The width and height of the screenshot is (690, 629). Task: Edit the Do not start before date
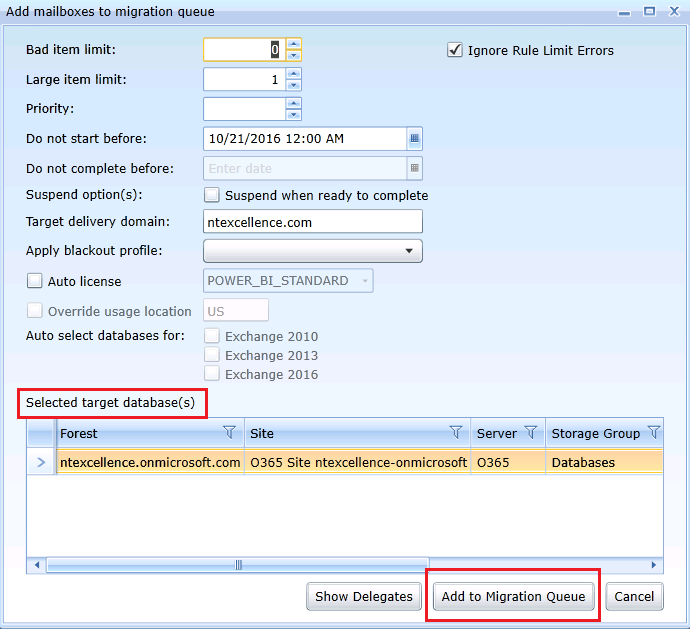305,139
